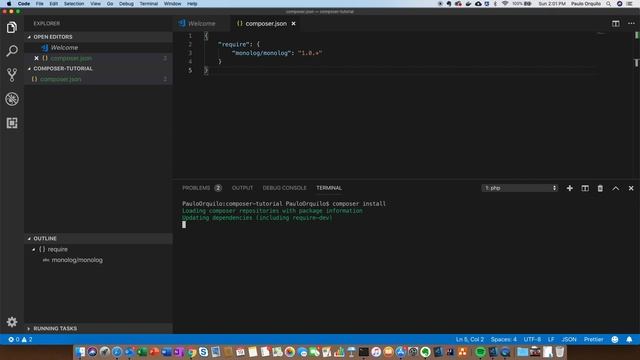Click the 'composer install' command text
This screenshot has width=640, height=360.
[x=359, y=204]
